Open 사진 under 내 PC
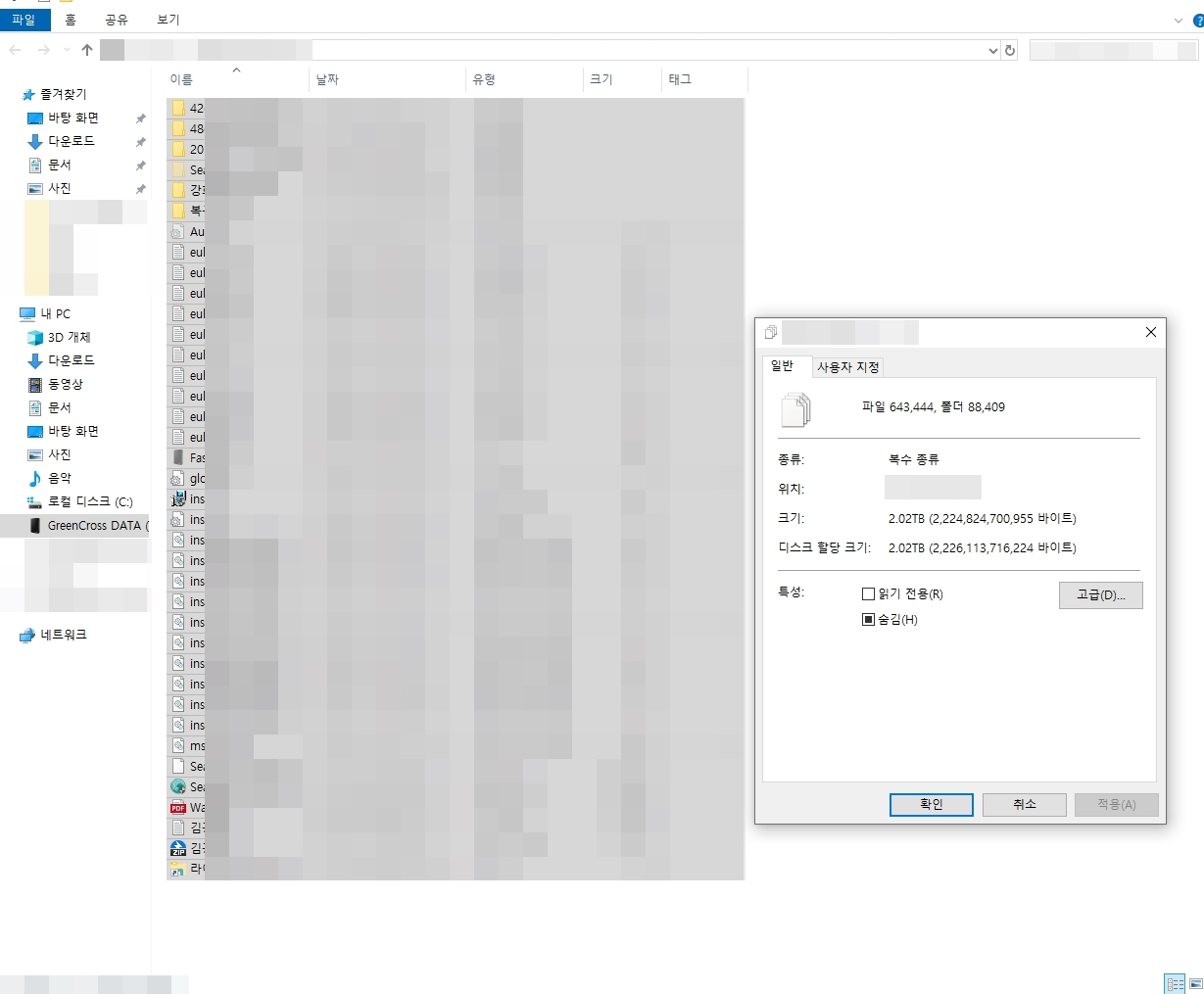1204x994 pixels. tap(59, 455)
